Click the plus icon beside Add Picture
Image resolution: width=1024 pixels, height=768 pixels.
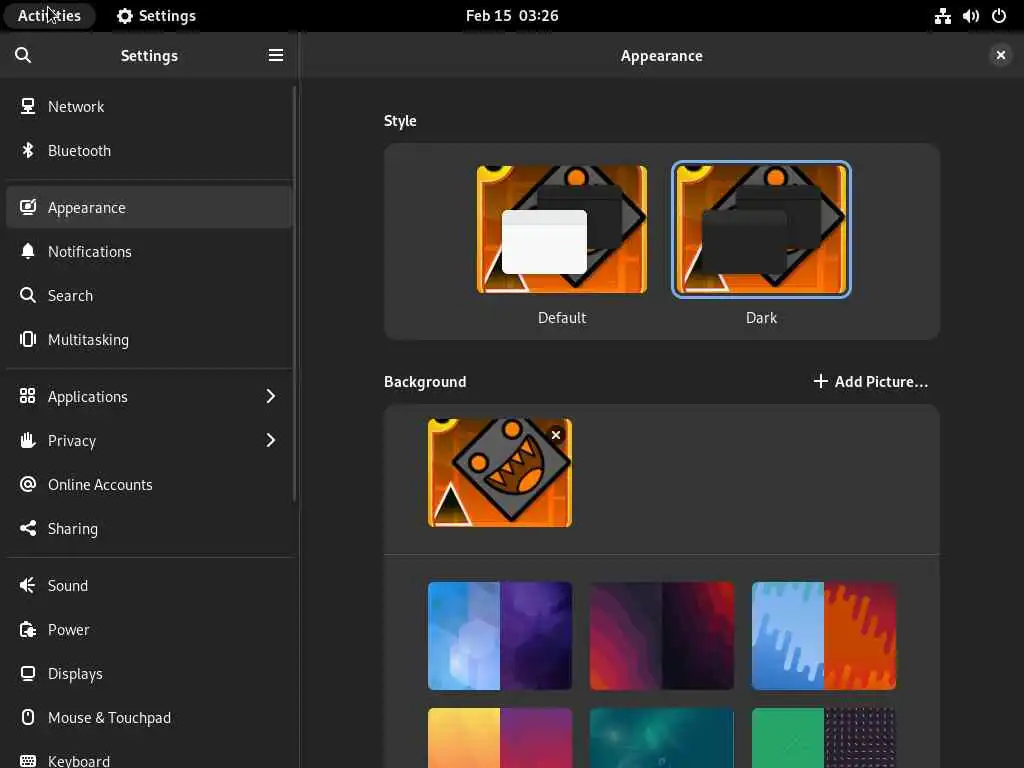[x=820, y=381]
